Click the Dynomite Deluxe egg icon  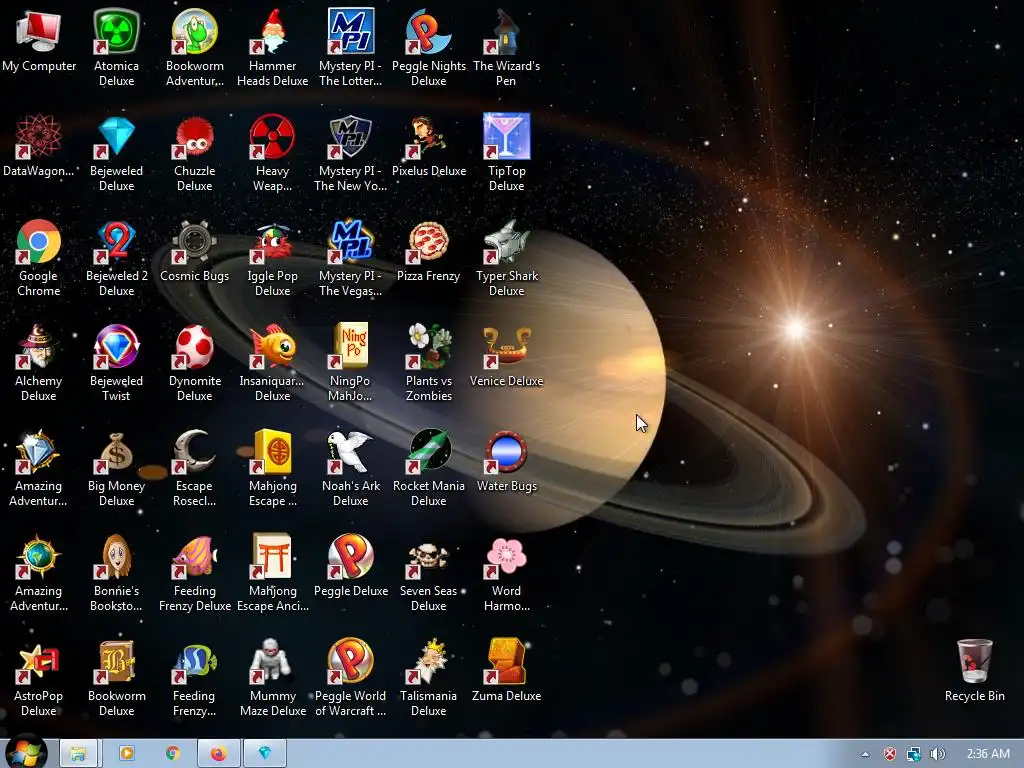(x=195, y=347)
